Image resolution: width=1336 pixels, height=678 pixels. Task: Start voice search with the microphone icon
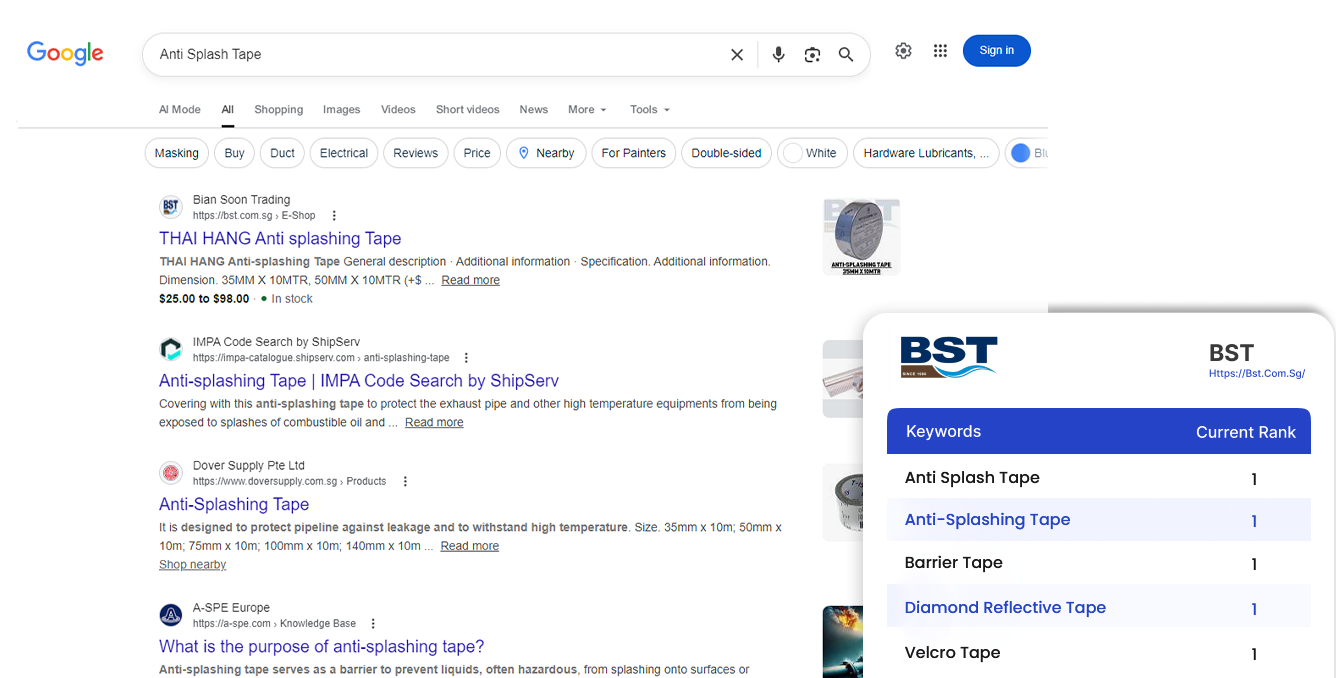coord(779,55)
